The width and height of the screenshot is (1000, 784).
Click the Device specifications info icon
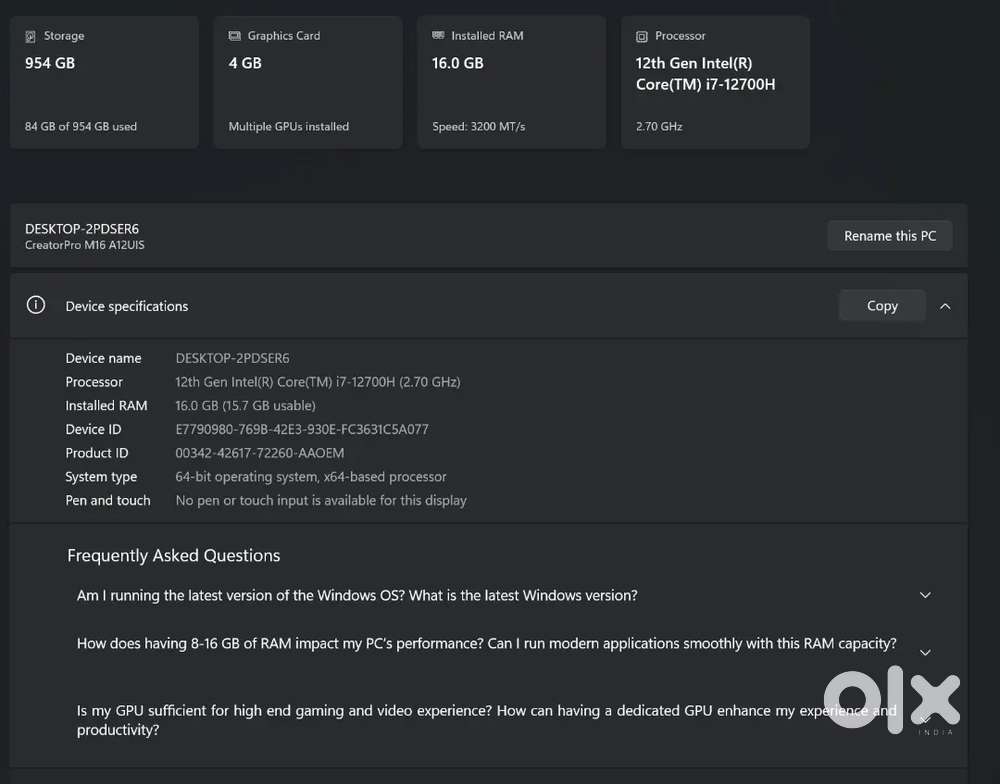pos(36,306)
